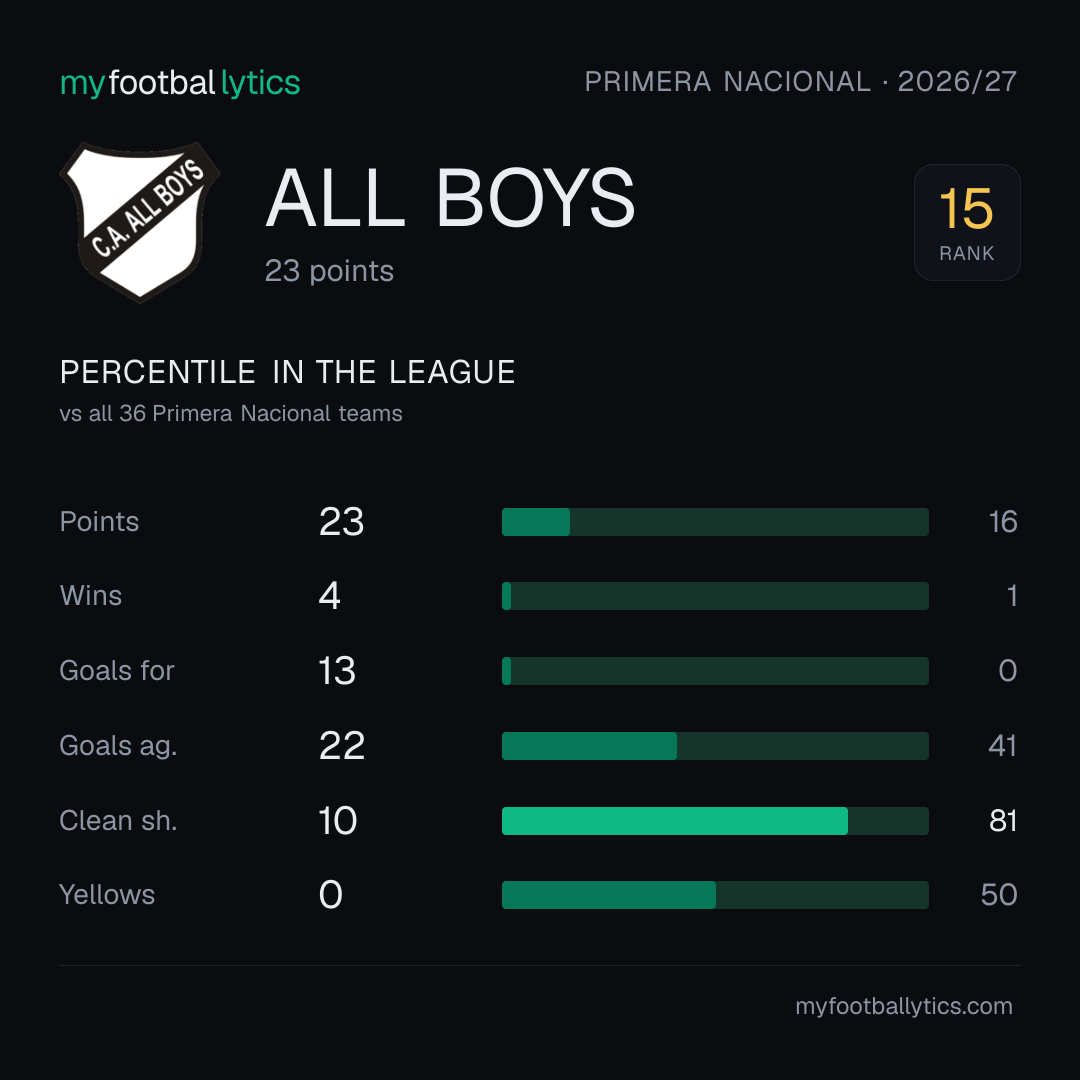Select the yellow rank 15 badge
1080x1080 pixels.
(966, 222)
